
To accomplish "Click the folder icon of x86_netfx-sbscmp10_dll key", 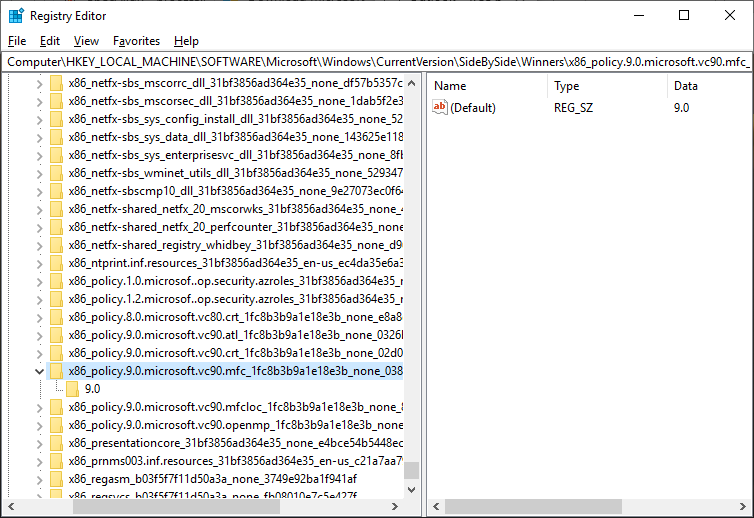I will 56,191.
